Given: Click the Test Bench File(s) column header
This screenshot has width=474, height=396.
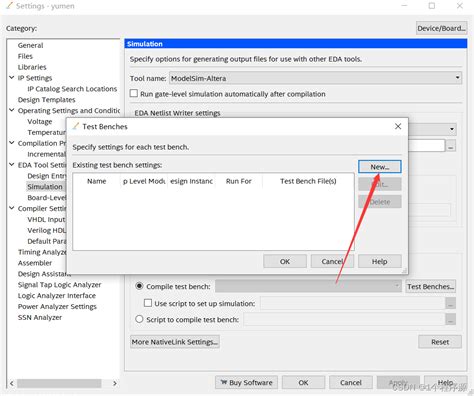Looking at the screenshot, I should tap(308, 181).
